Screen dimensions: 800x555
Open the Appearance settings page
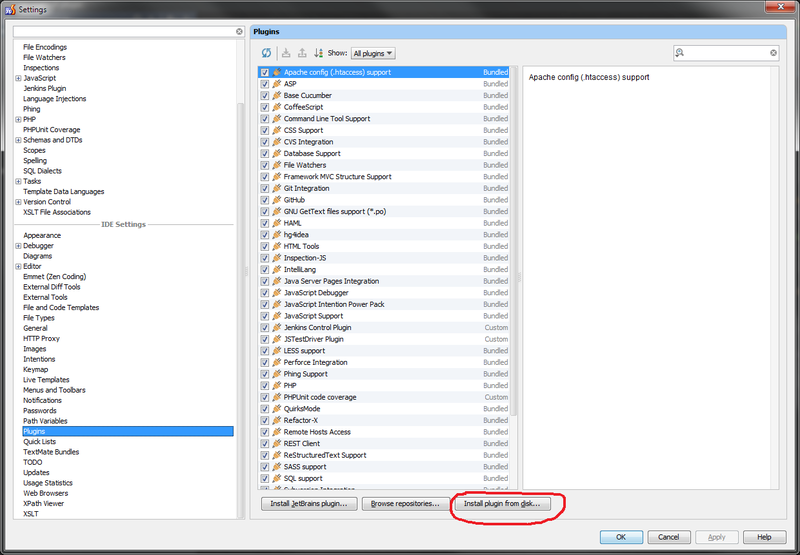coord(42,235)
